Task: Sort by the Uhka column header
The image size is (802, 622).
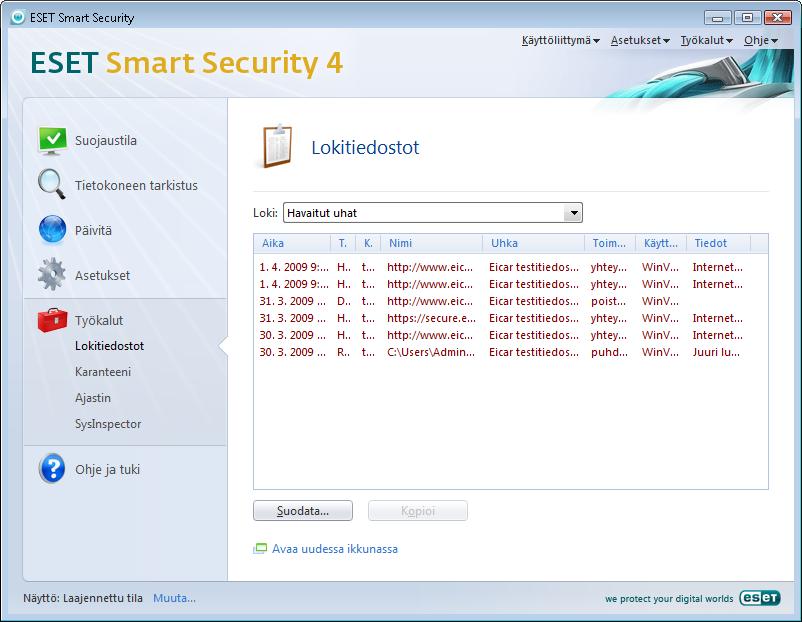Action: (533, 243)
